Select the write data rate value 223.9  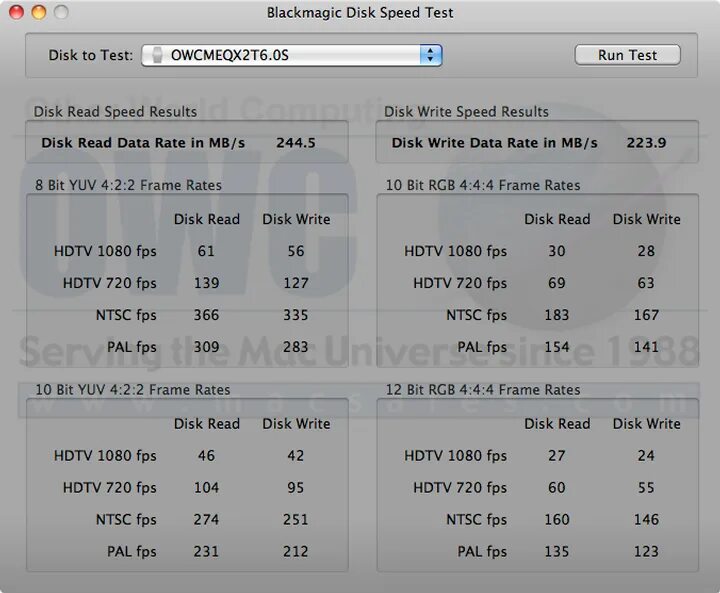coord(646,143)
